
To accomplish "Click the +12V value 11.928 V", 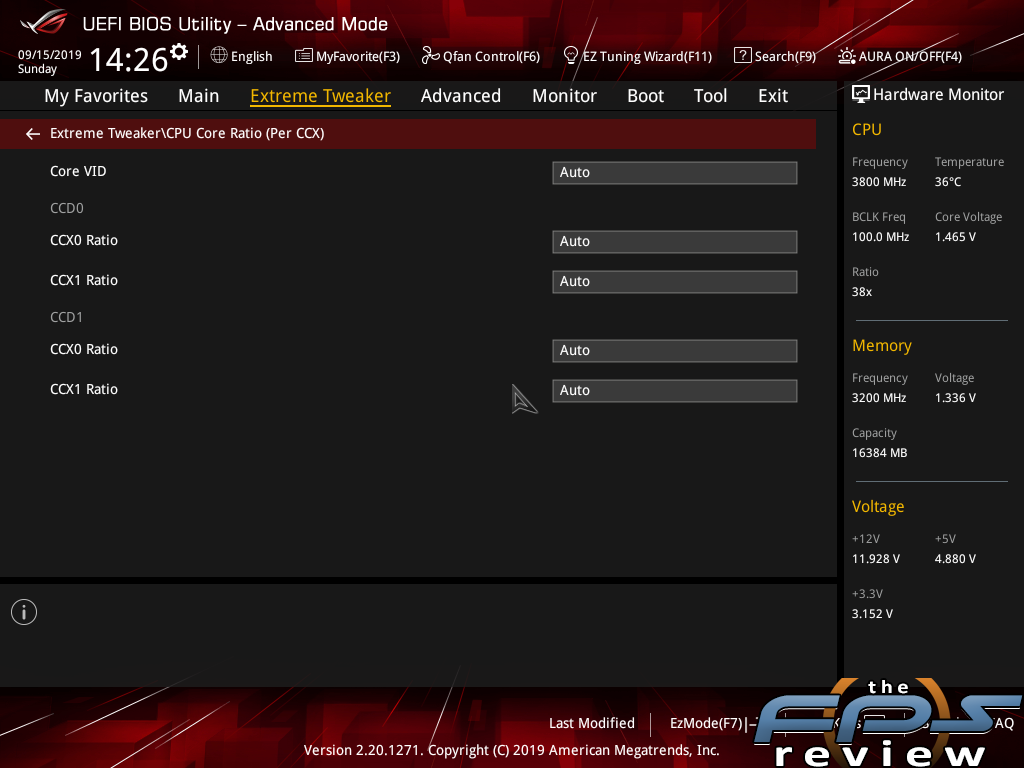I will coord(876,559).
